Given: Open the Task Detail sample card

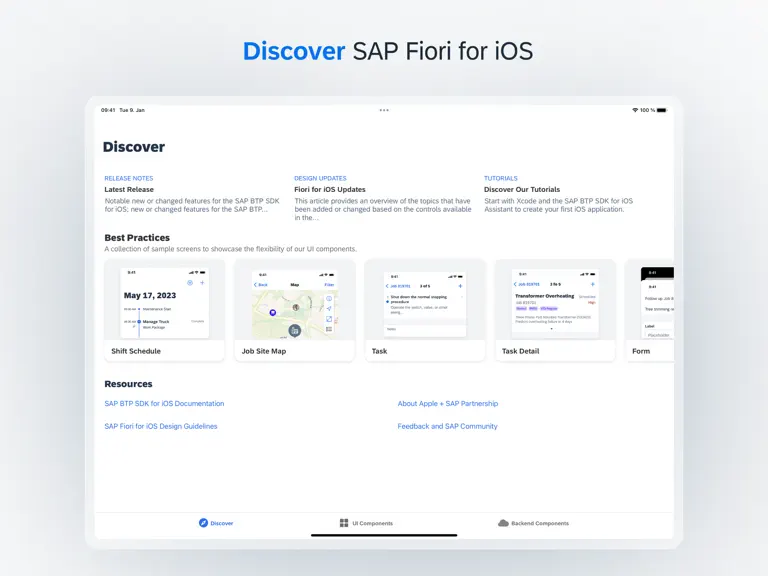Looking at the screenshot, I should (555, 311).
